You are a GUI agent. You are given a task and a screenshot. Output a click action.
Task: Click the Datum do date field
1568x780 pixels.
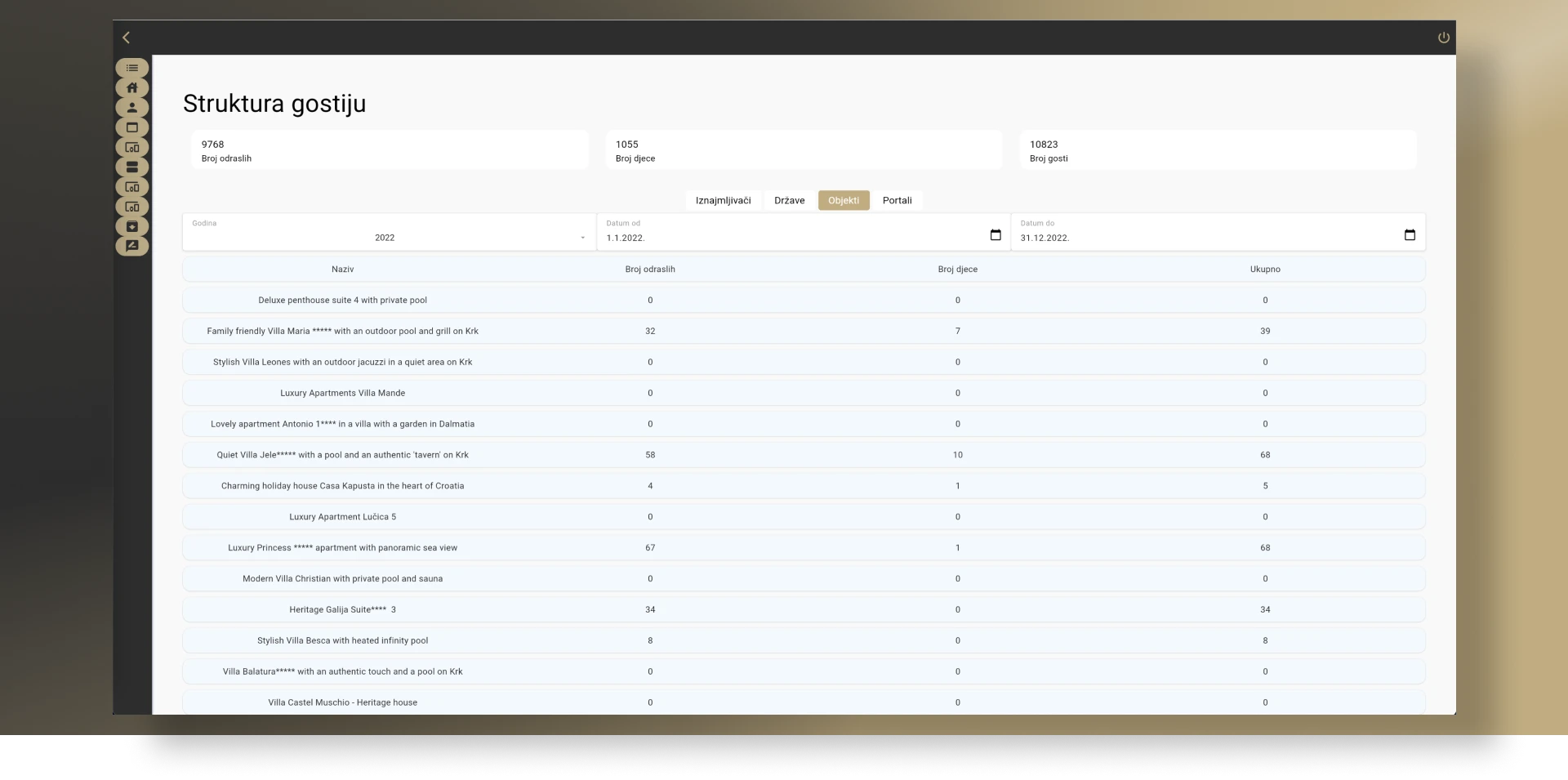[1218, 232]
